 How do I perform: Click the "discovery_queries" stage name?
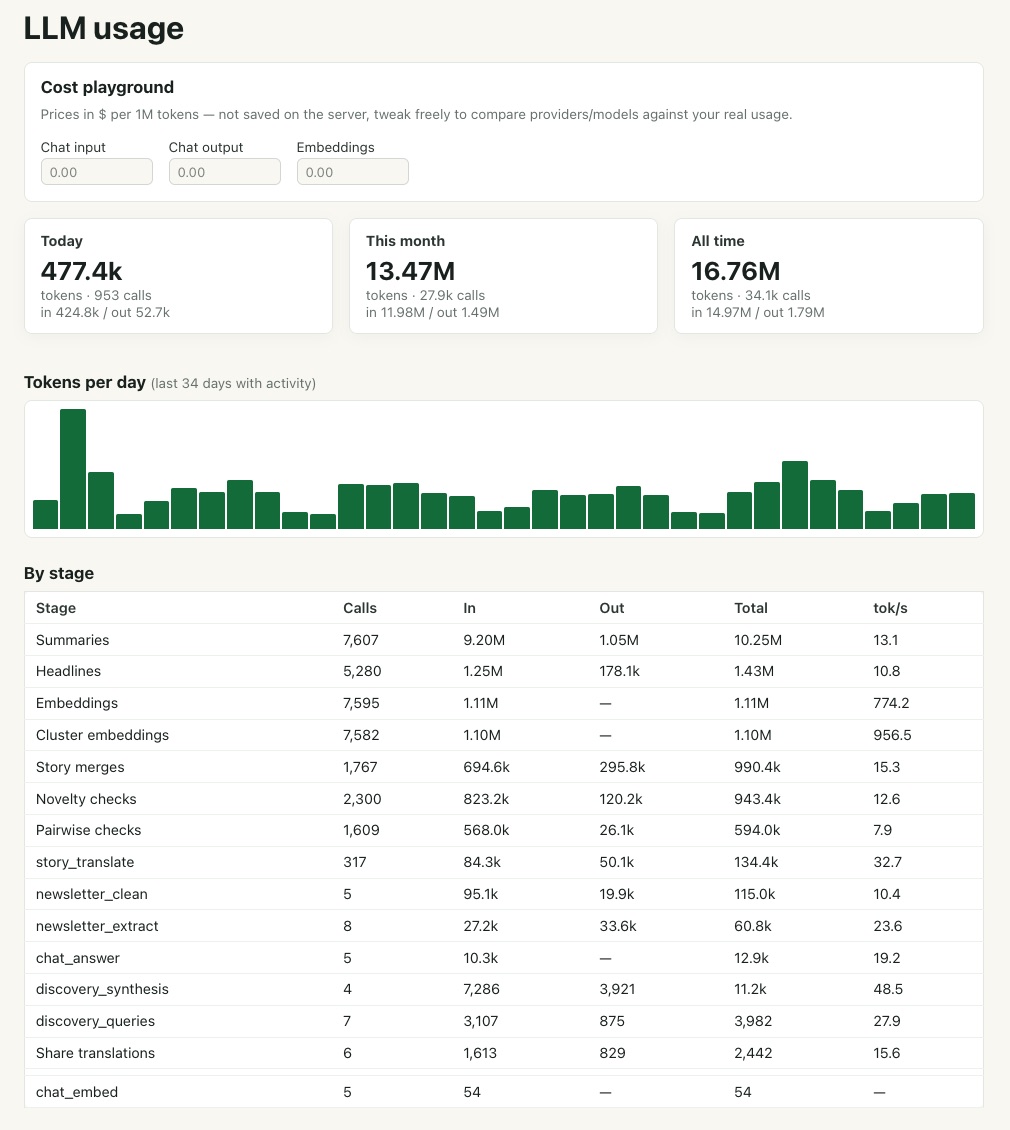[95, 1021]
